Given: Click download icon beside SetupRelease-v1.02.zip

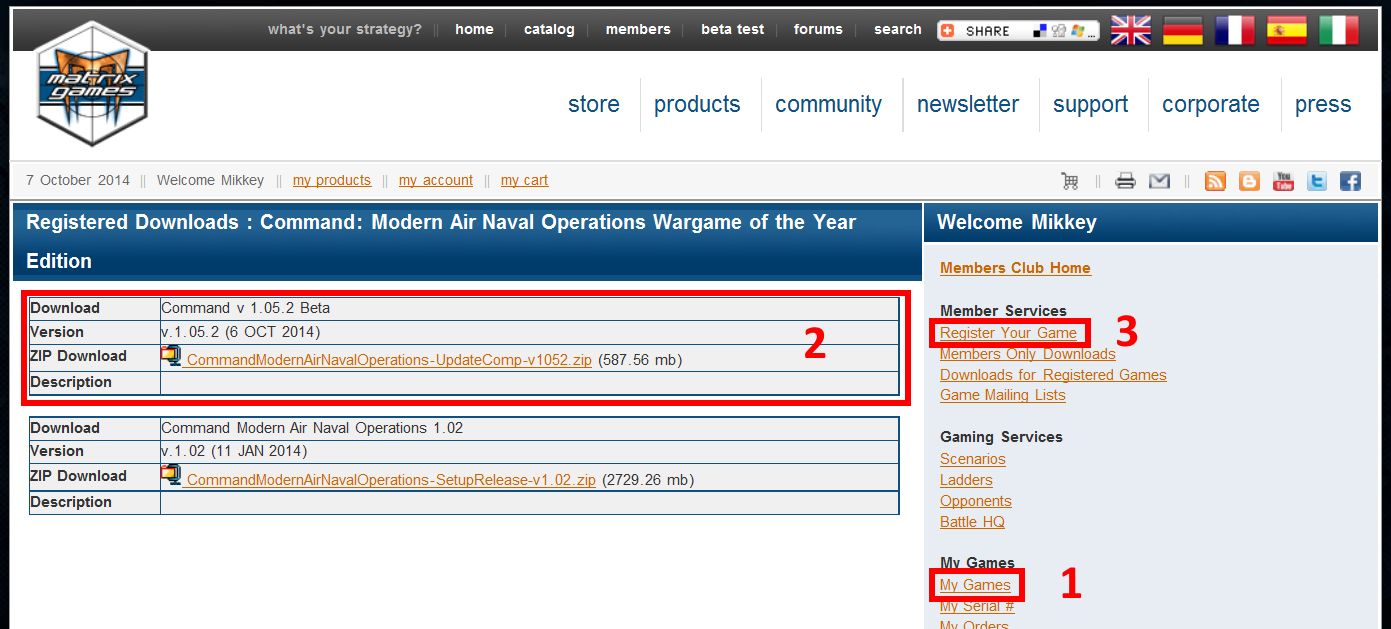Looking at the screenshot, I should pos(172,476).
